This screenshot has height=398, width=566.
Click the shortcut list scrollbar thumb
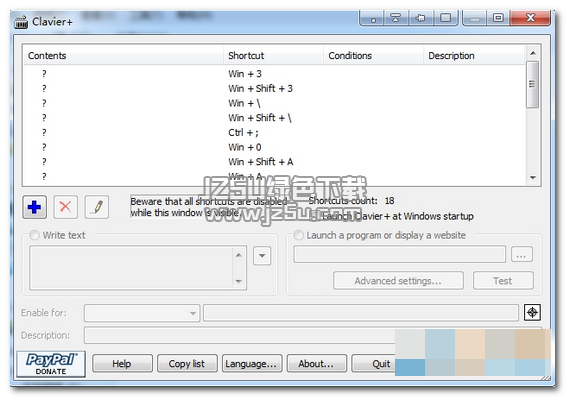click(x=532, y=84)
